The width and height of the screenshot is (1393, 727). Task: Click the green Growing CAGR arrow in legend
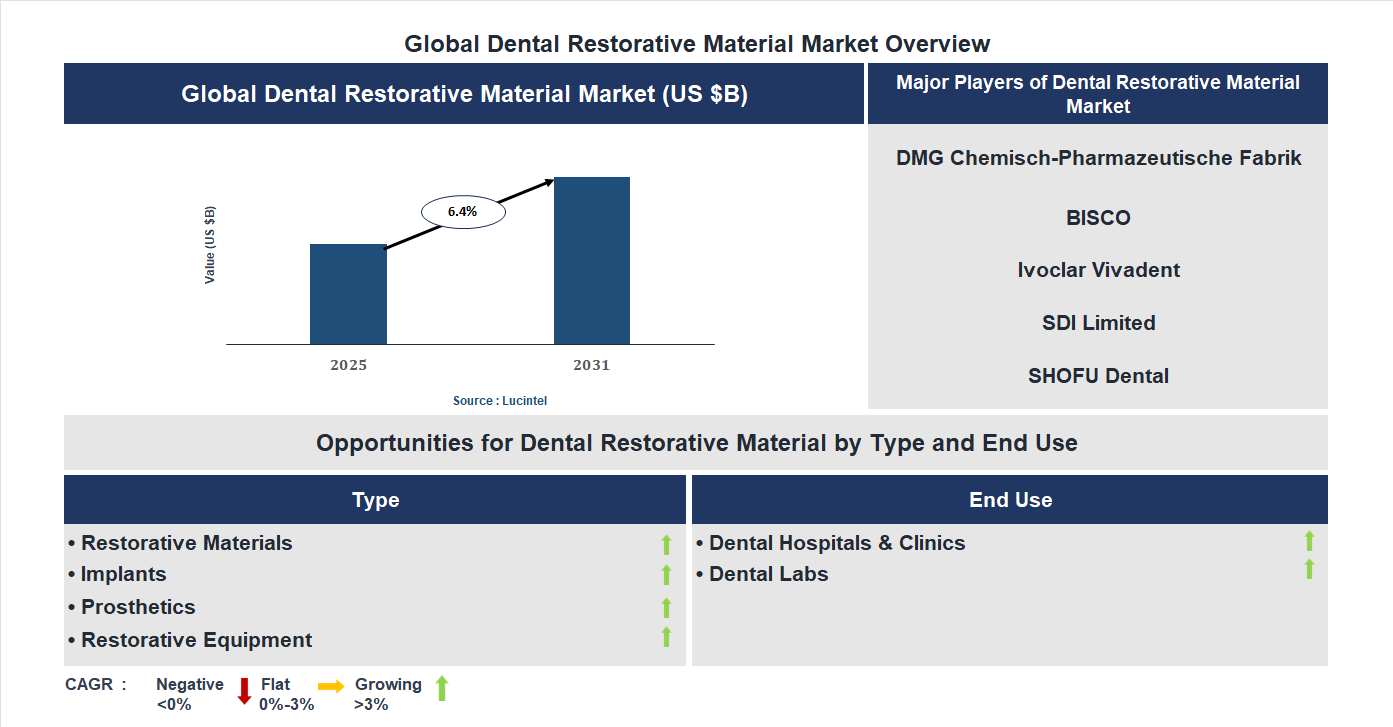tap(441, 688)
